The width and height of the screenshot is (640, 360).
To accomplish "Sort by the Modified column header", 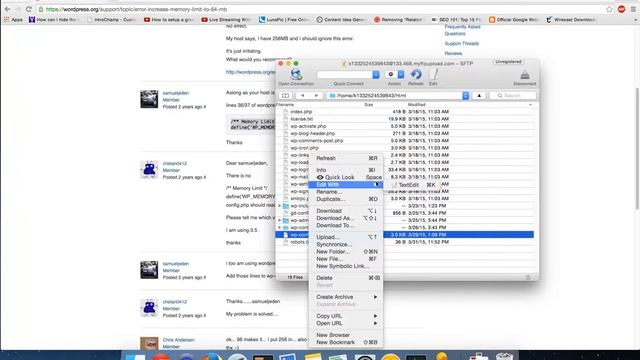I will coord(416,105).
